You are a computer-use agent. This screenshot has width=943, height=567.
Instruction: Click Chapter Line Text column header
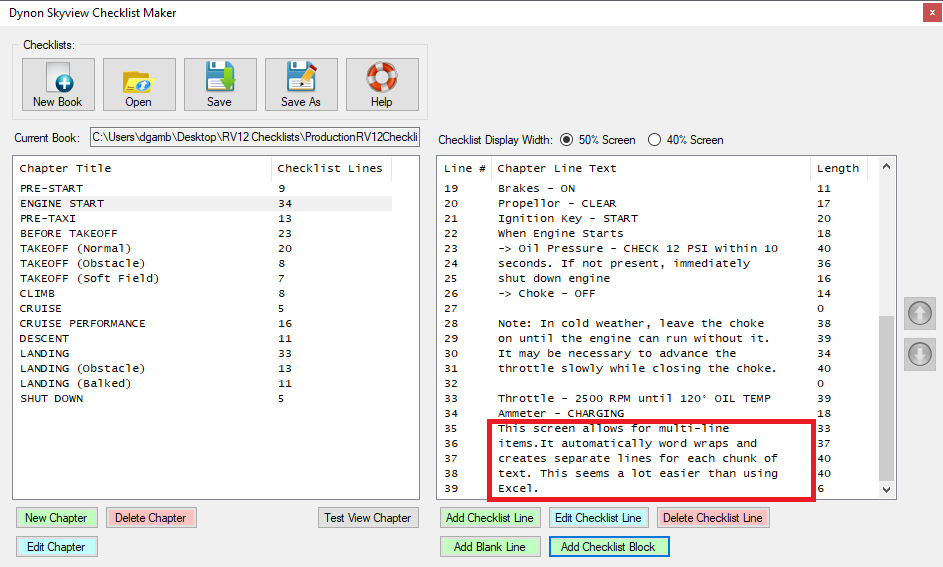[x=651, y=168]
